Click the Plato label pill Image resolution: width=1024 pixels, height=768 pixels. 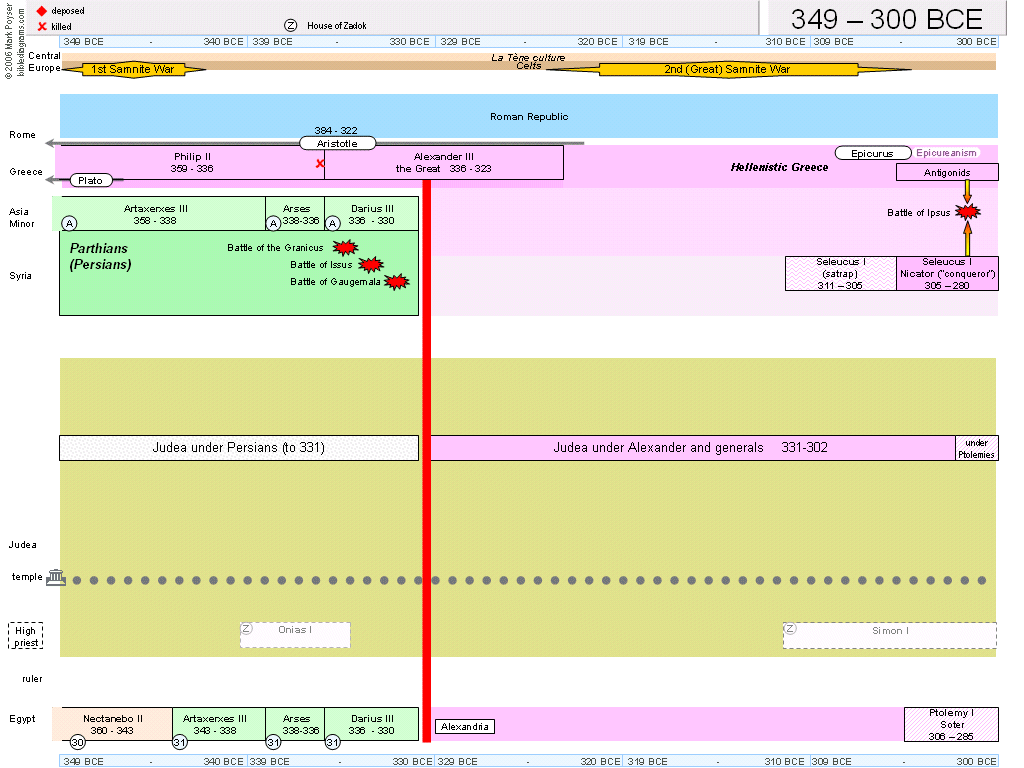pyautogui.click(x=90, y=180)
